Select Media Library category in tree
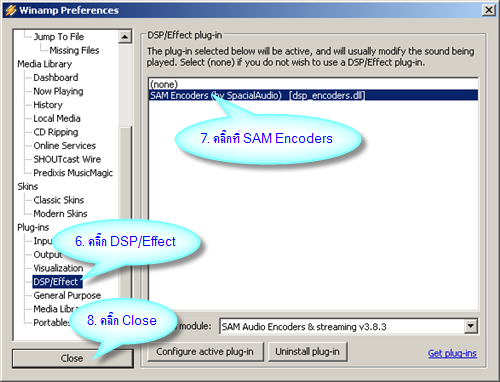The width and height of the screenshot is (500, 382). pos(44,64)
